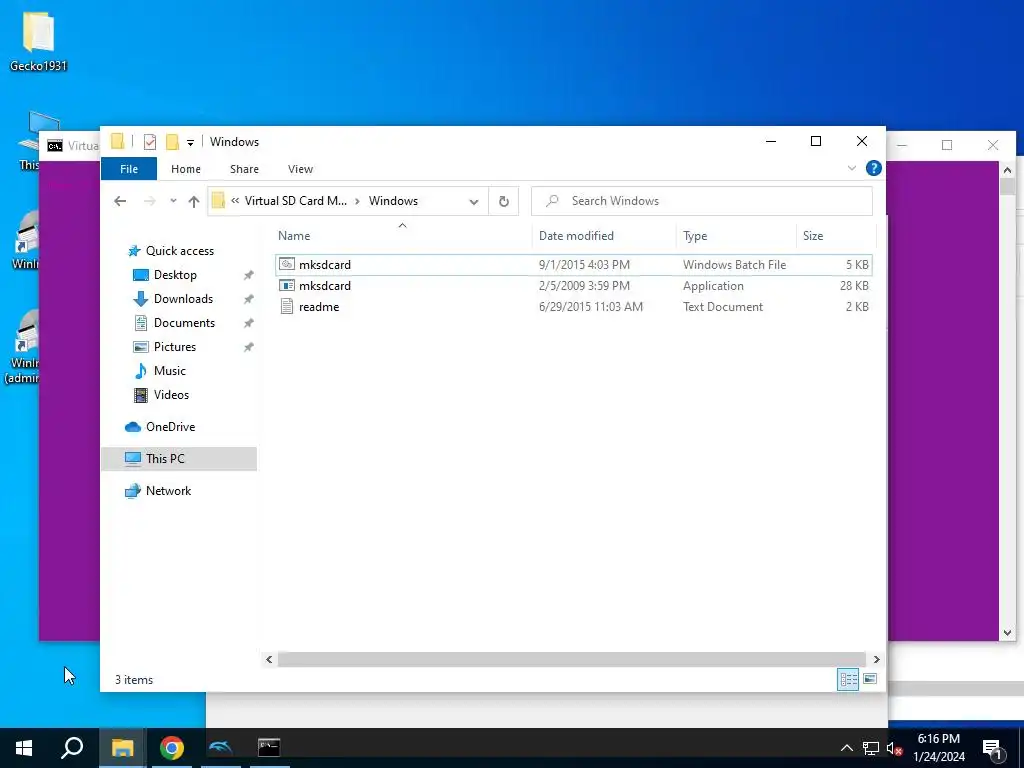Click the file list horizontal scrollbar
The width and height of the screenshot is (1024, 768).
point(571,660)
